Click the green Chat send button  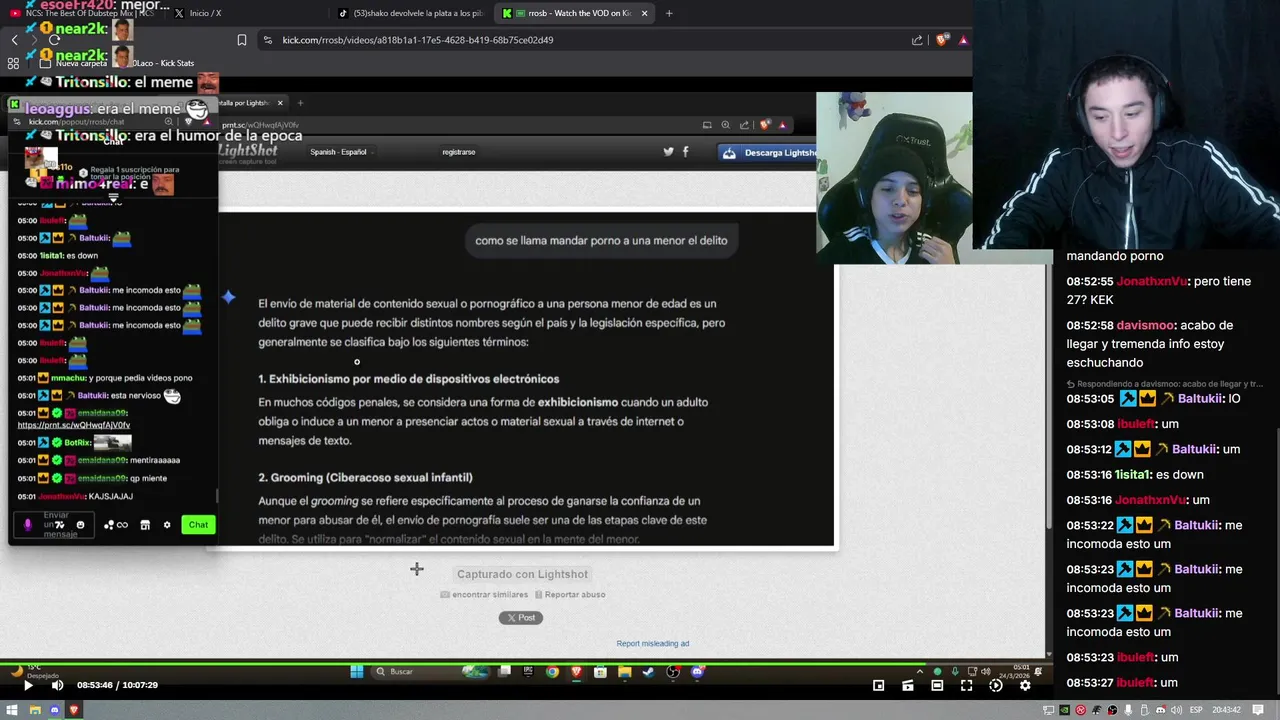[x=198, y=525]
